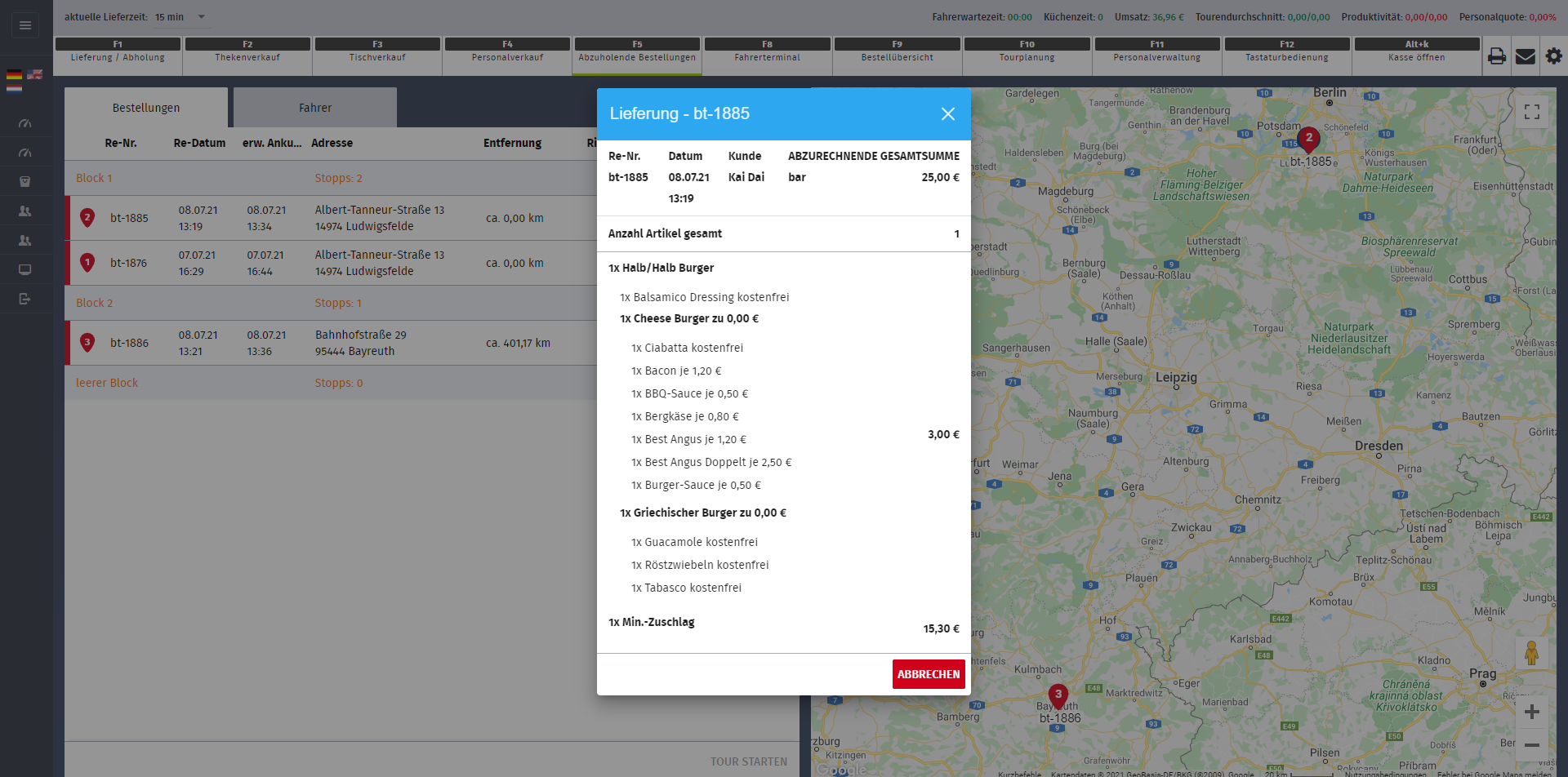
Task: Open F8 Fahrerterminal
Action: (x=767, y=56)
